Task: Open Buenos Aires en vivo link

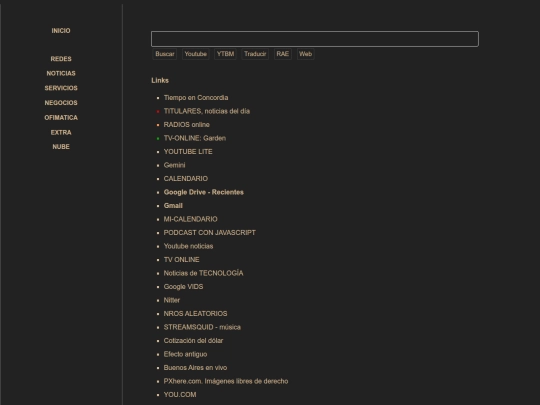Action: [x=196, y=368]
